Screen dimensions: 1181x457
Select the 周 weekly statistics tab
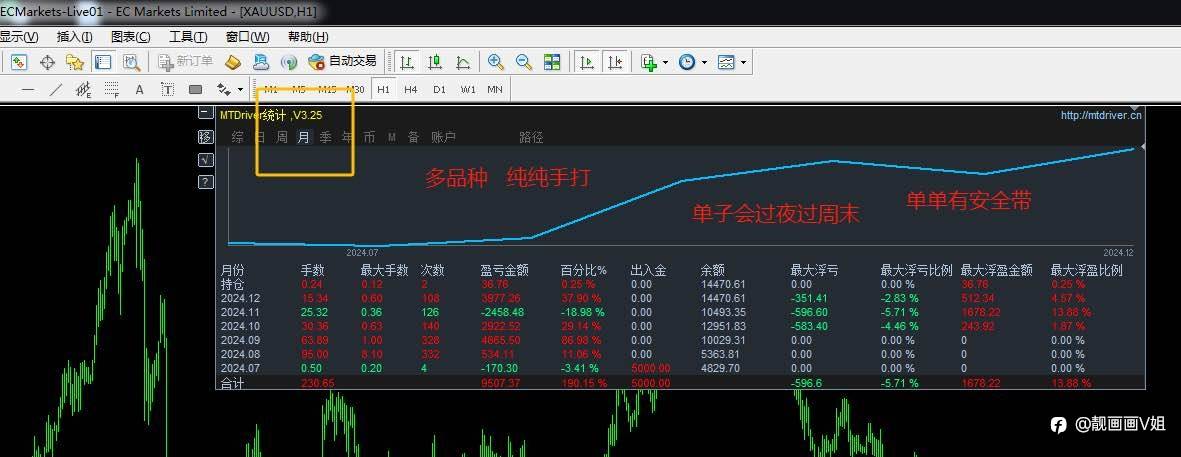(282, 138)
